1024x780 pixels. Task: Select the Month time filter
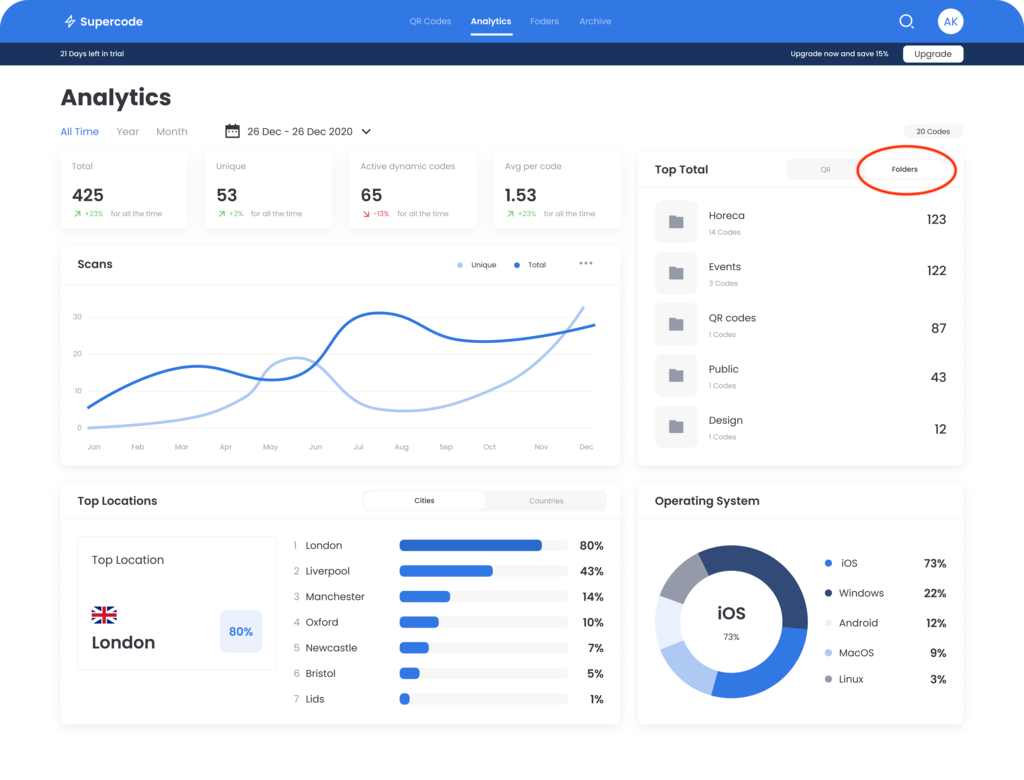171,131
